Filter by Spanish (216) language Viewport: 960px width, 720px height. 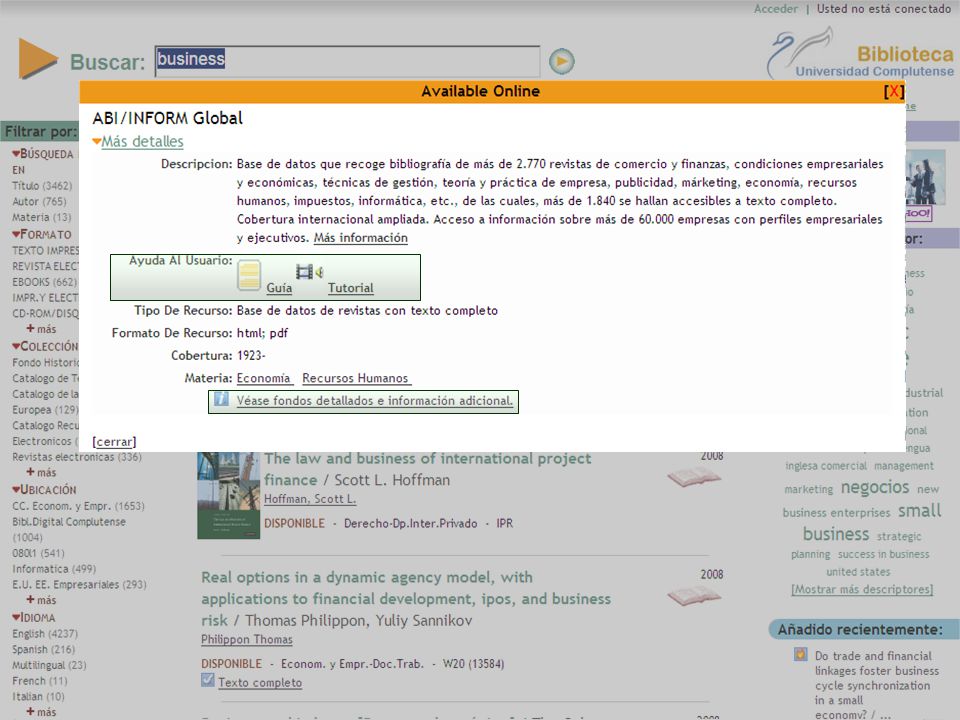tap(43, 649)
